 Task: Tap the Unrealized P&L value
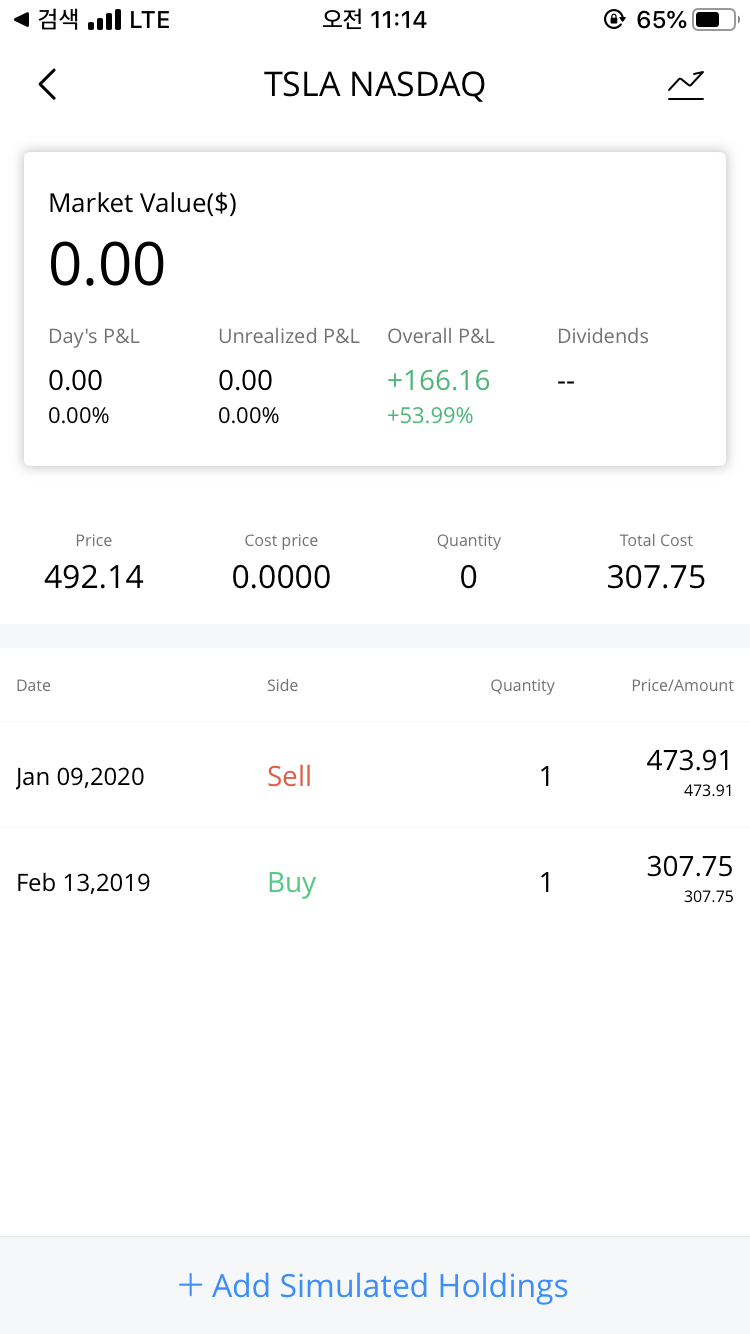pos(245,381)
